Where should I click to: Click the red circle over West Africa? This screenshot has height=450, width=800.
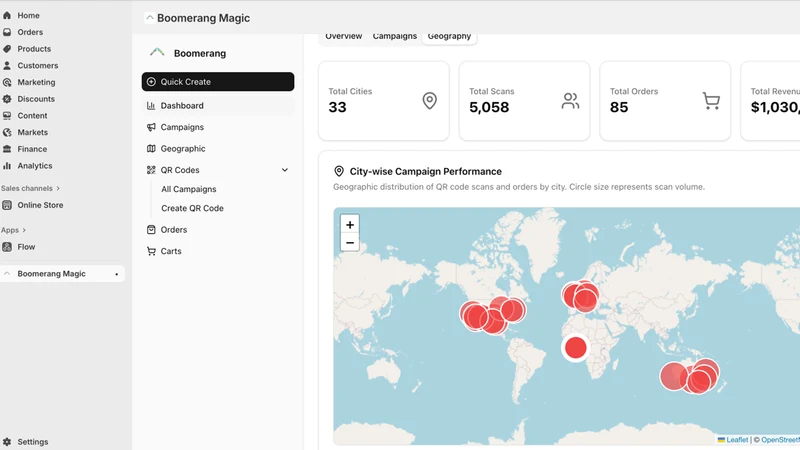576,348
